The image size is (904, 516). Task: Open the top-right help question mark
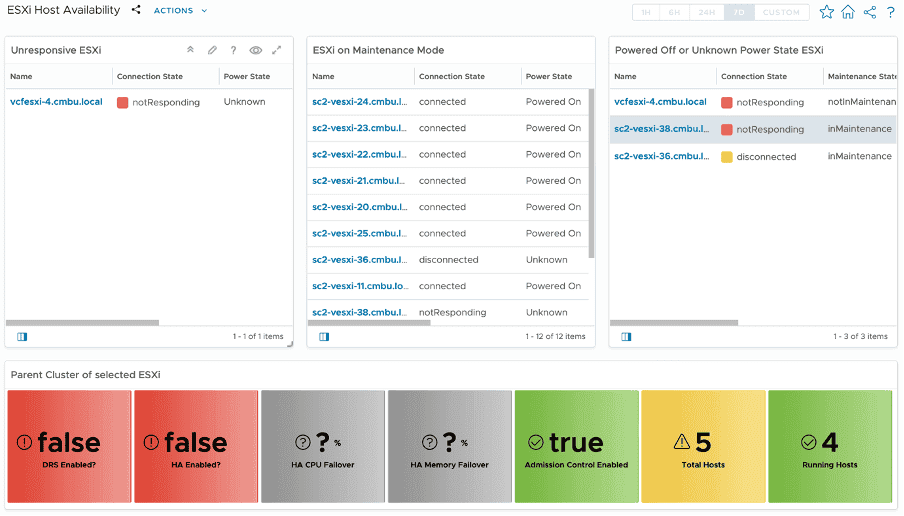pos(891,12)
